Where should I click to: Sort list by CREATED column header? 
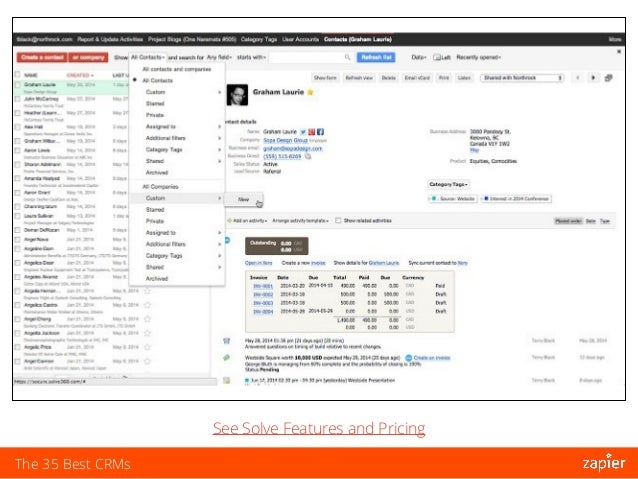tap(80, 75)
